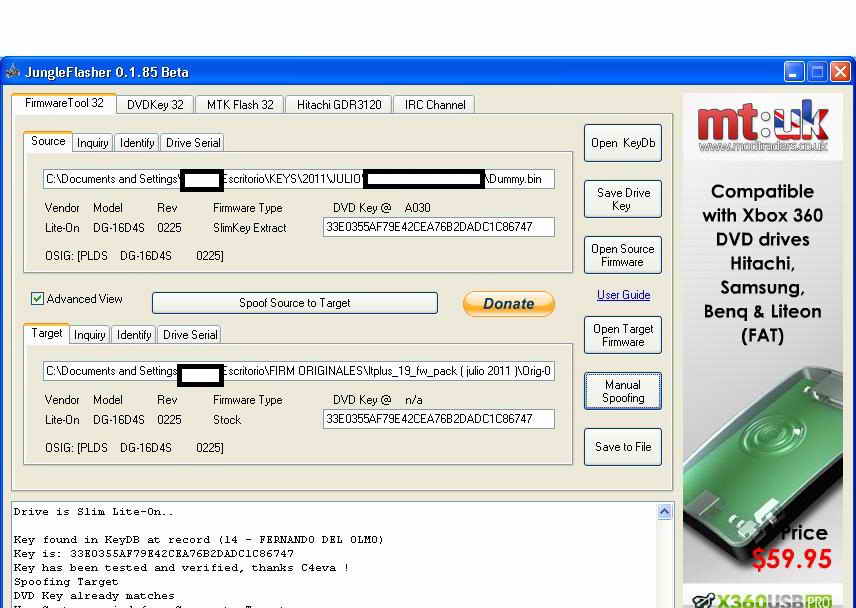The width and height of the screenshot is (856, 608).
Task: Click Open Target Firmware button
Action: [623, 335]
